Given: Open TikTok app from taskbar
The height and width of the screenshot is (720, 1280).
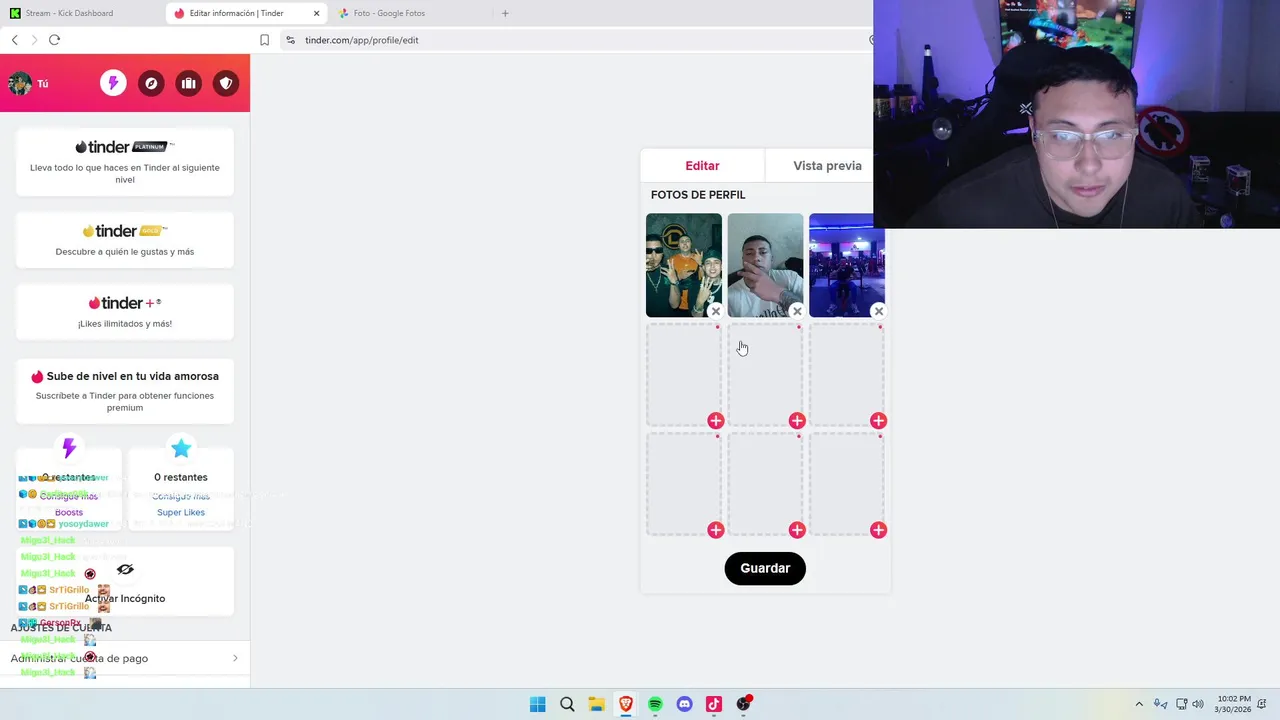Looking at the screenshot, I should click(714, 704).
